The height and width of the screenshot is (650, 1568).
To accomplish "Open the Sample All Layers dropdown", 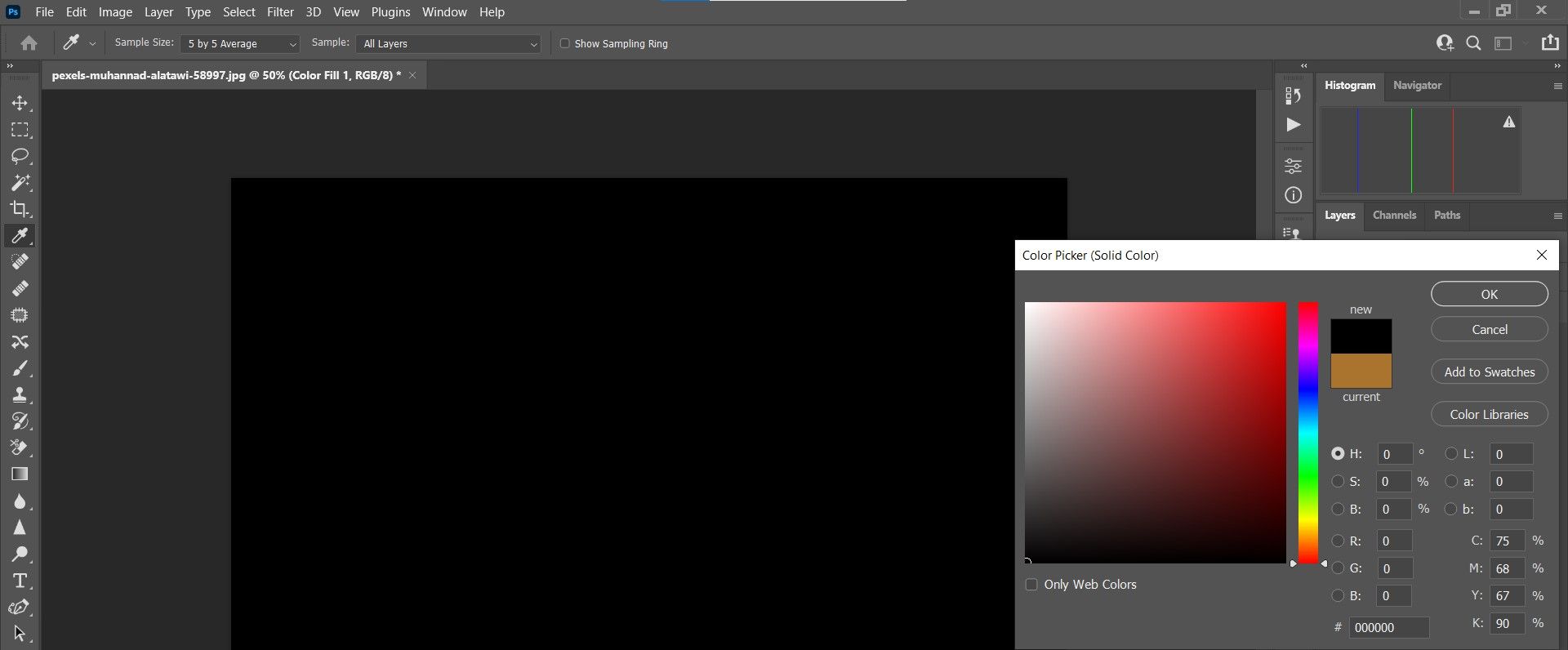I will (449, 44).
